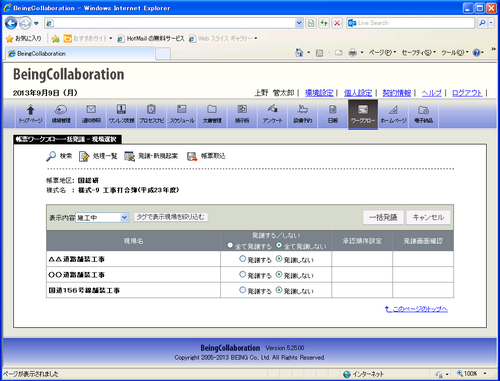
Task: Click the Print icon in command bar
Action: [x=352, y=53]
